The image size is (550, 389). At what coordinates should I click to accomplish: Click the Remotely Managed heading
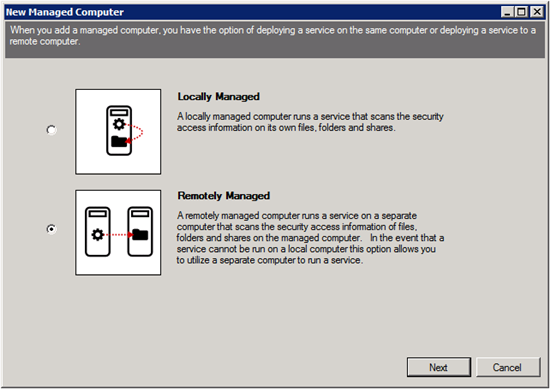(x=223, y=196)
